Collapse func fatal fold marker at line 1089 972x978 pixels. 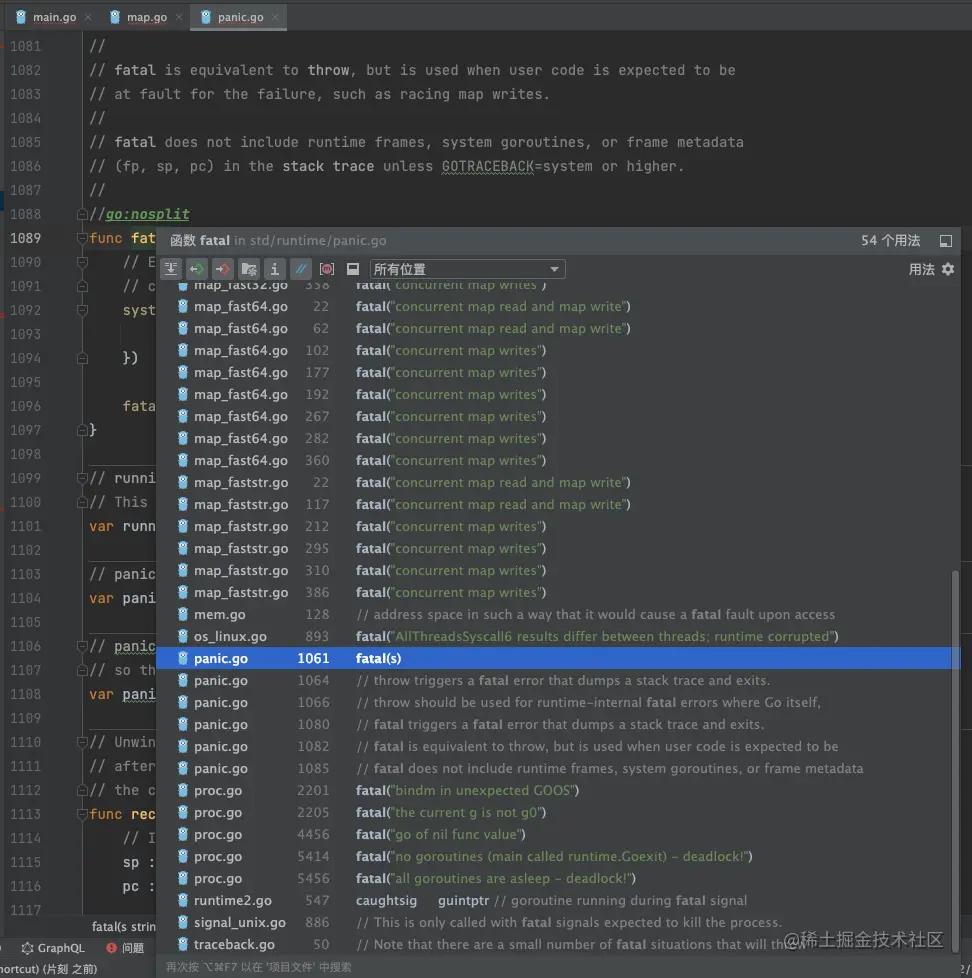82,238
